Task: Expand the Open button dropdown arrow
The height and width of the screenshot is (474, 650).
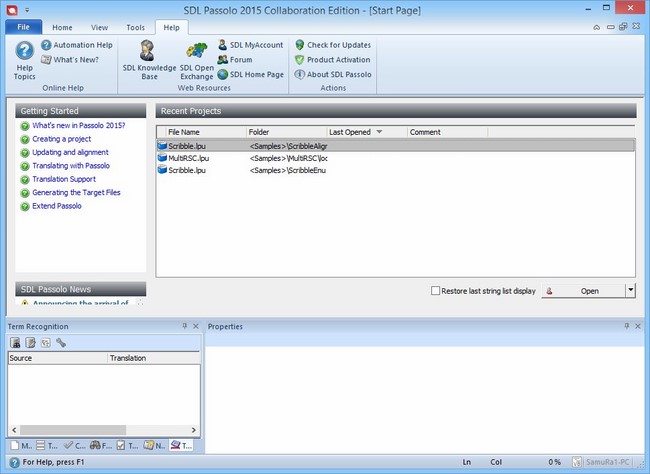Action: [x=631, y=291]
